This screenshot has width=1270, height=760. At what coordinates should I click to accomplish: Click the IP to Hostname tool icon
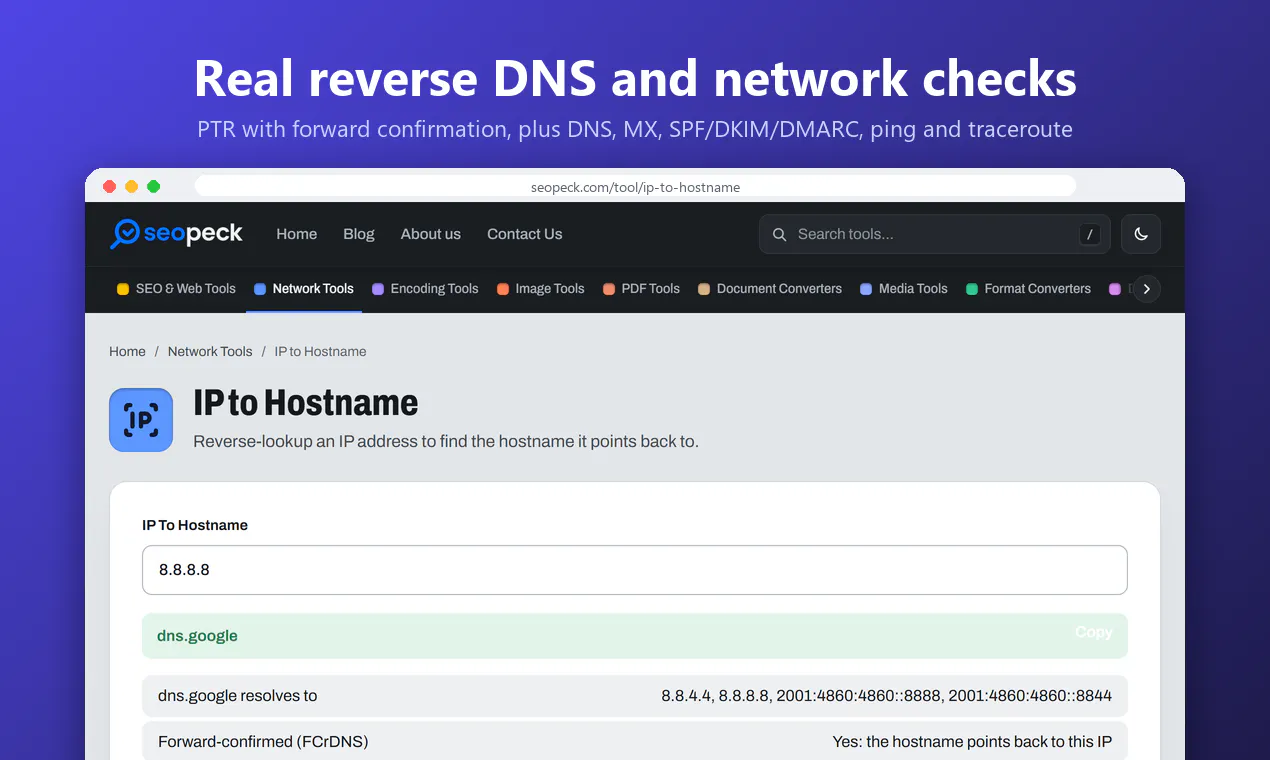tap(141, 420)
